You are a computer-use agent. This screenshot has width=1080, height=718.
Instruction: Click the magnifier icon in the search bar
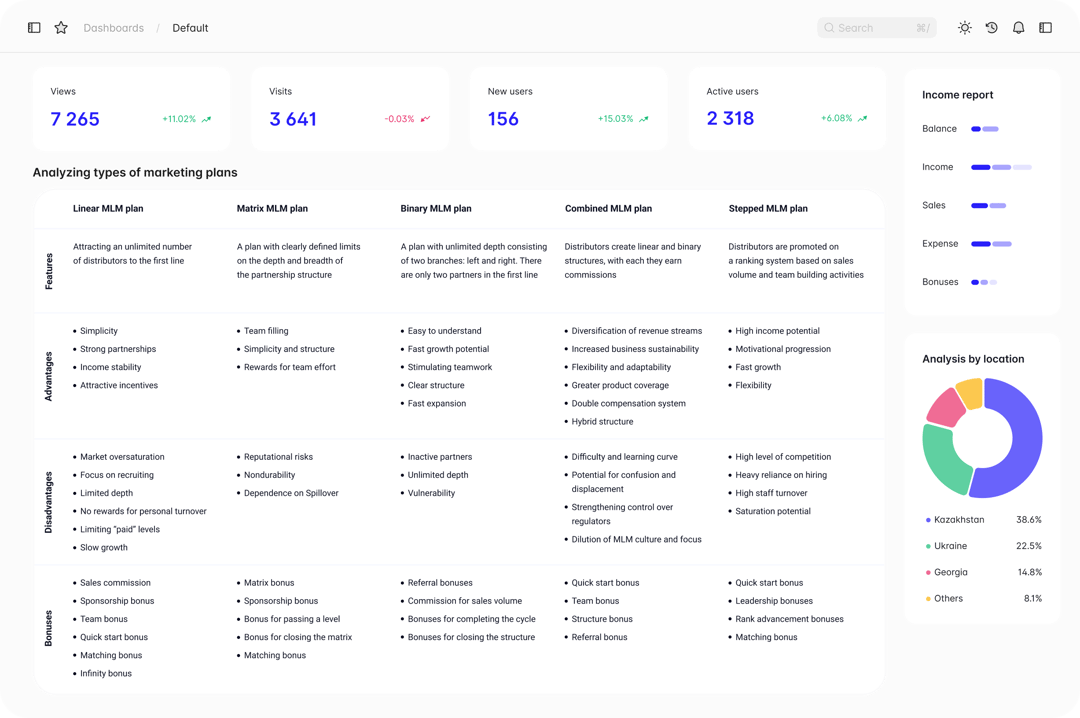click(x=830, y=27)
